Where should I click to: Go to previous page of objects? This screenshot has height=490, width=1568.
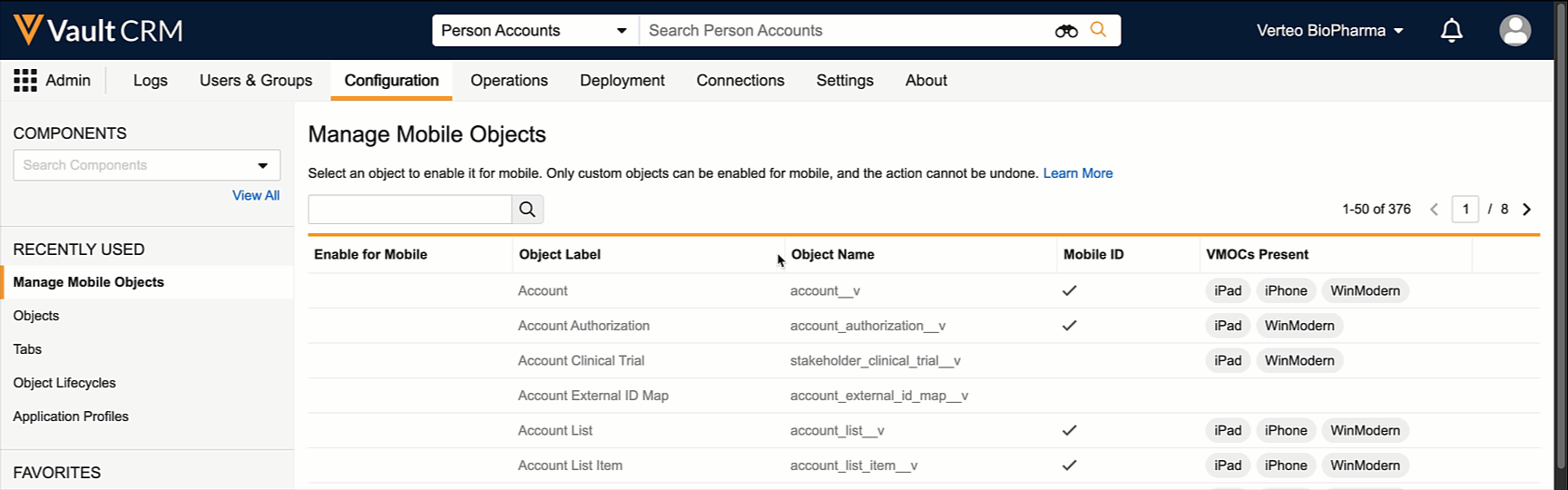click(x=1434, y=210)
